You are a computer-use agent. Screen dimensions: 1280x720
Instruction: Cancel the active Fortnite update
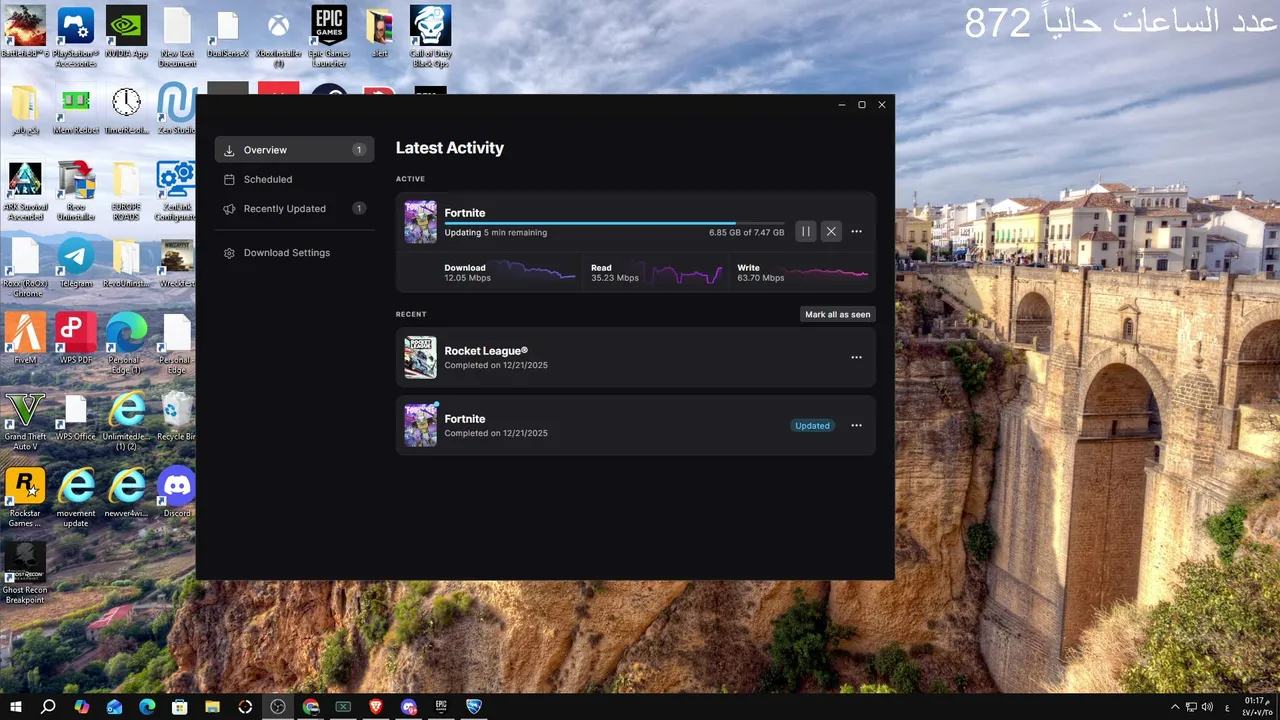tap(831, 231)
